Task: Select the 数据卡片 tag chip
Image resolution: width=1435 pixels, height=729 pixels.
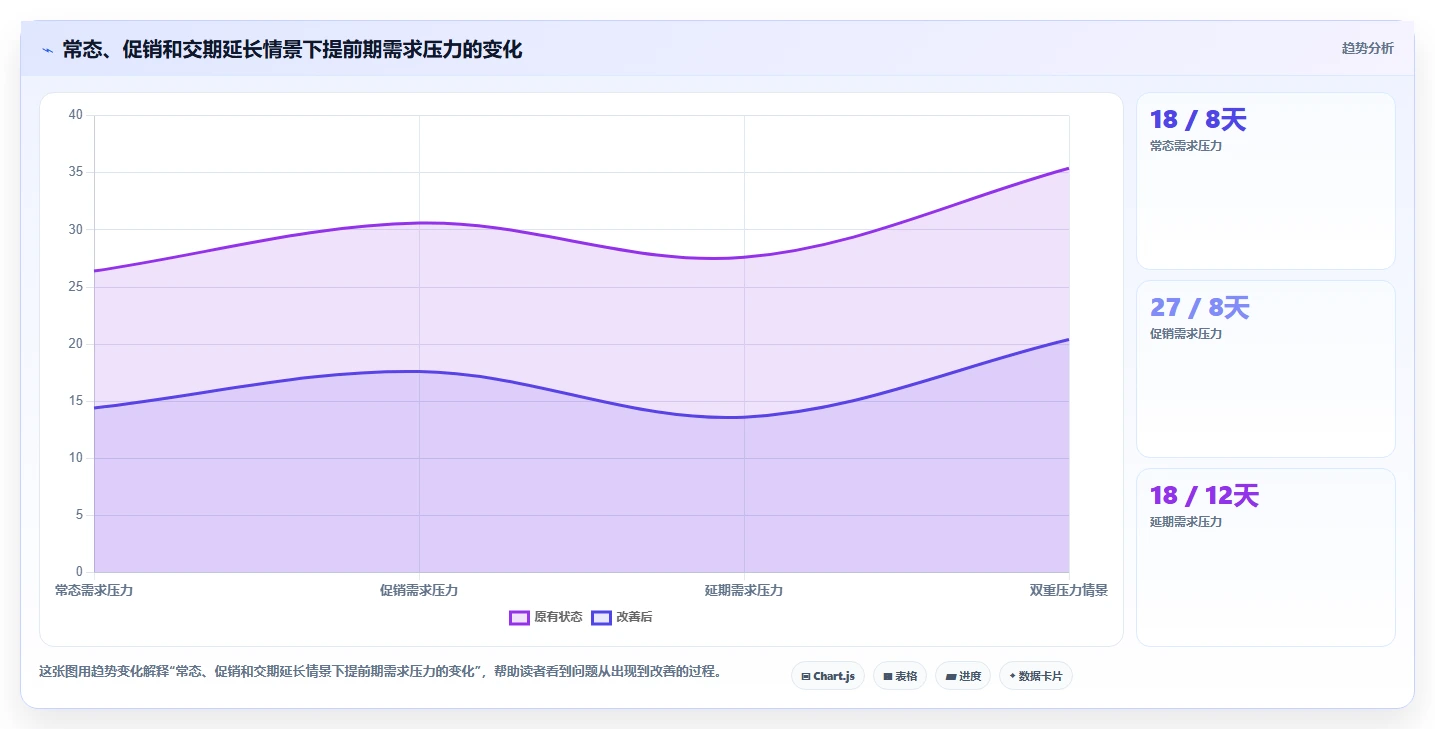Action: click(1036, 676)
